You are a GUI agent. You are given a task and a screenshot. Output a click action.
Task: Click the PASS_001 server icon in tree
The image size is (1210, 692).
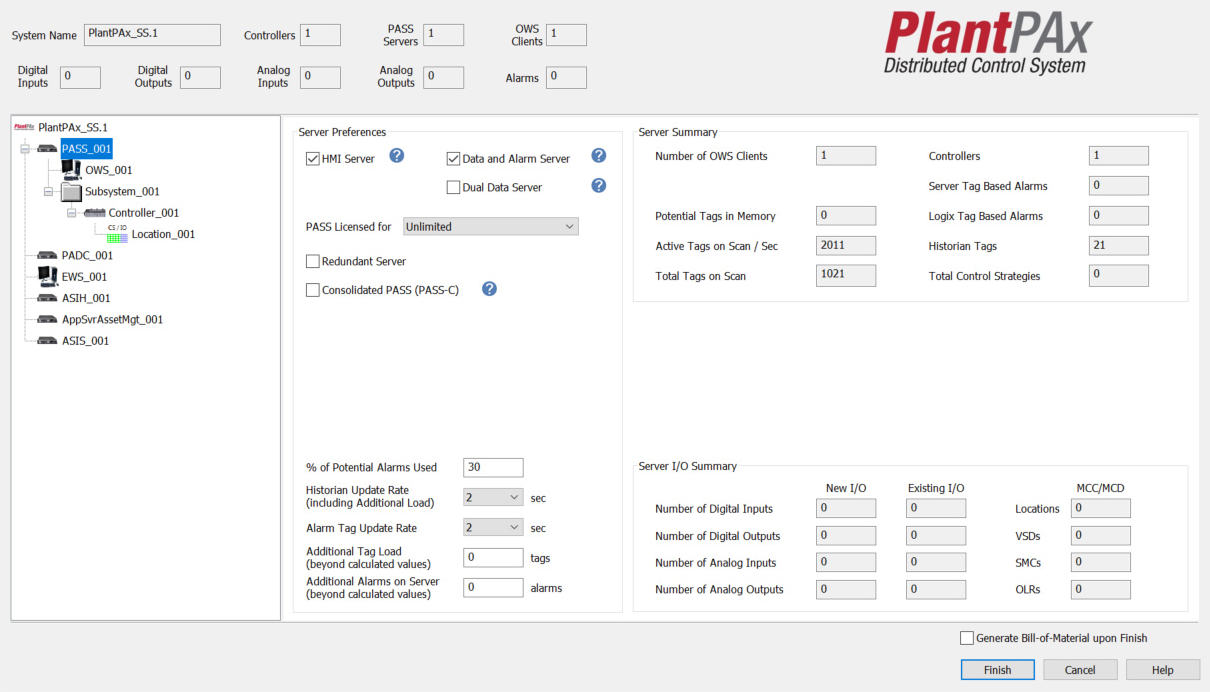47,149
